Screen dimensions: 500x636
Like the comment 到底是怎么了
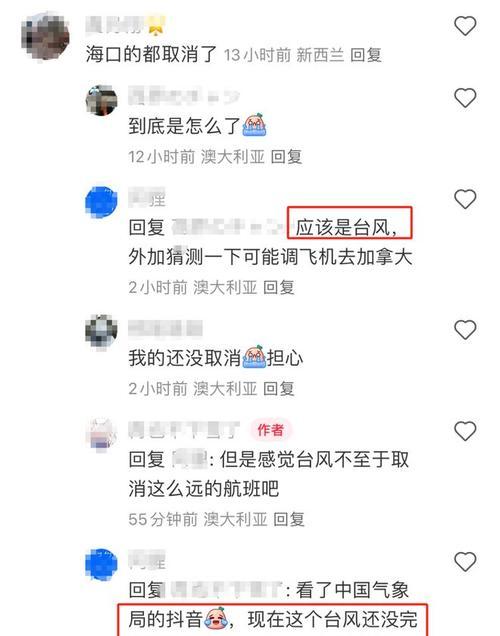[465, 98]
